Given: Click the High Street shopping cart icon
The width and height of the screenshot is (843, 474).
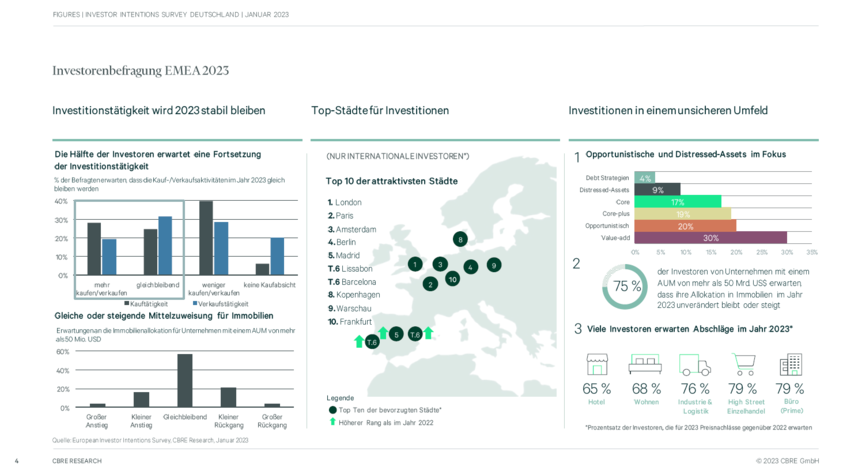Looking at the screenshot, I should pyautogui.click(x=744, y=364).
